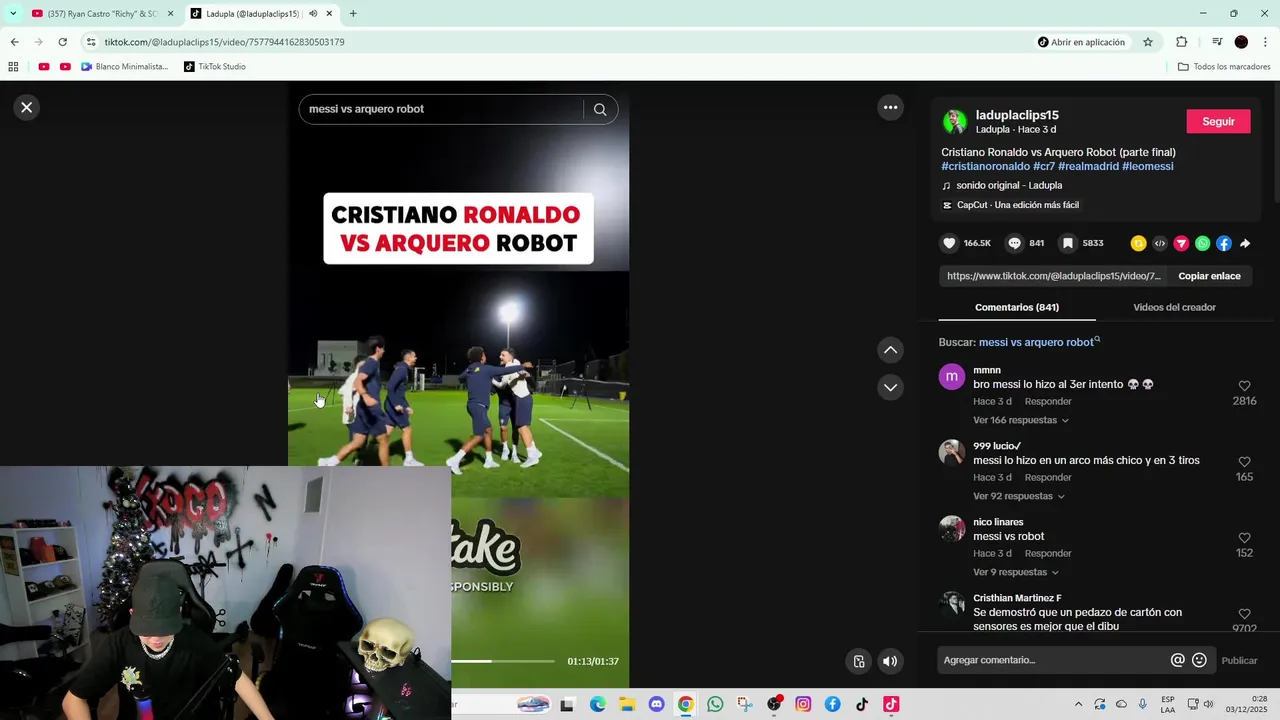Reply to mmnn's comment
Image resolution: width=1280 pixels, height=720 pixels.
[1048, 401]
